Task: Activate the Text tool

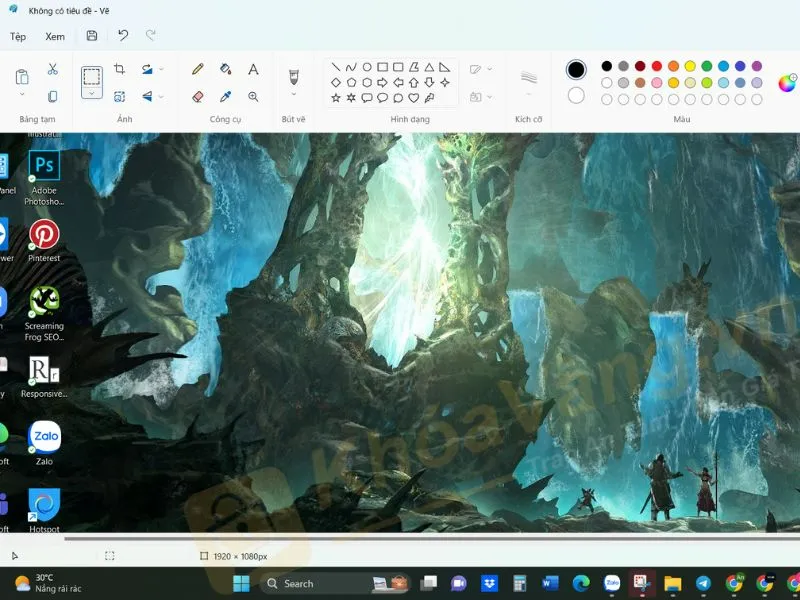Action: tap(253, 70)
